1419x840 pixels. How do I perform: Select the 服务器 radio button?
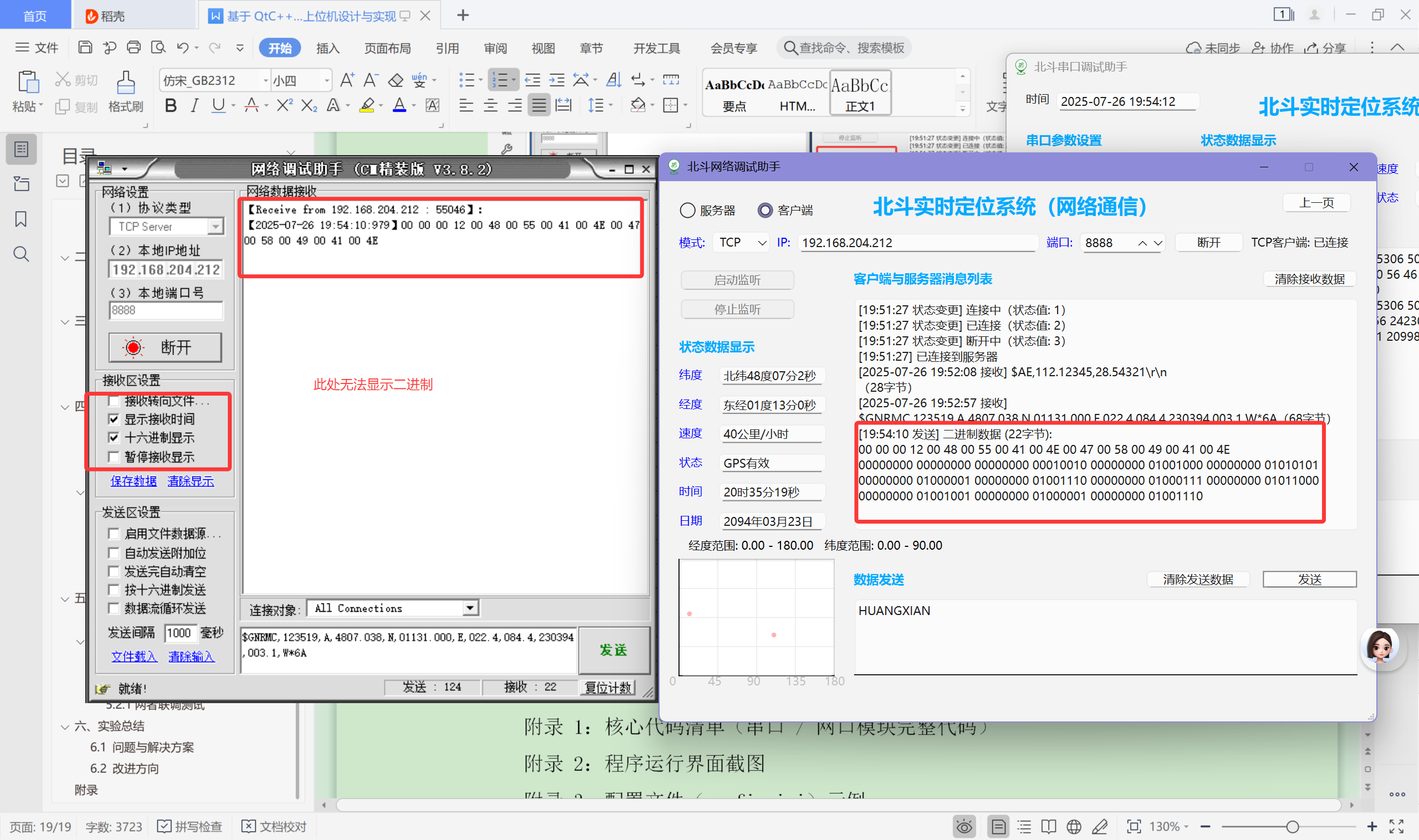pos(687,211)
